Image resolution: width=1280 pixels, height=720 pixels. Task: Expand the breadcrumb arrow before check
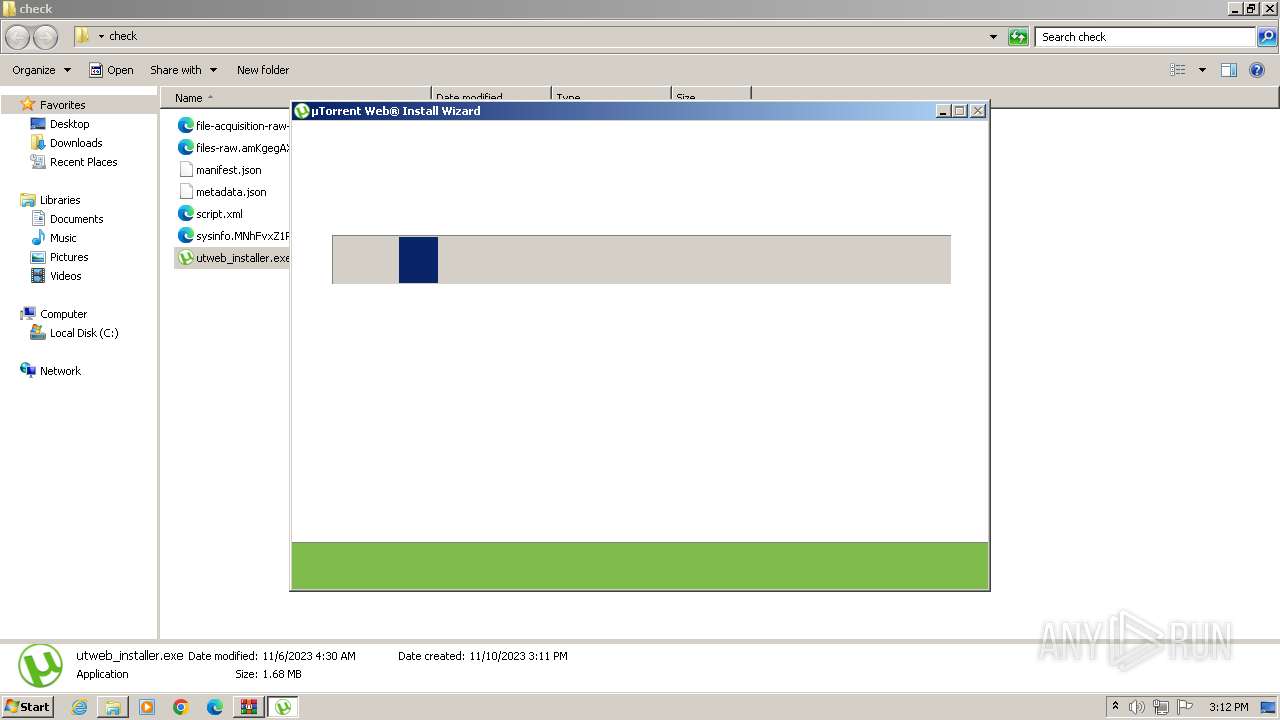101,36
